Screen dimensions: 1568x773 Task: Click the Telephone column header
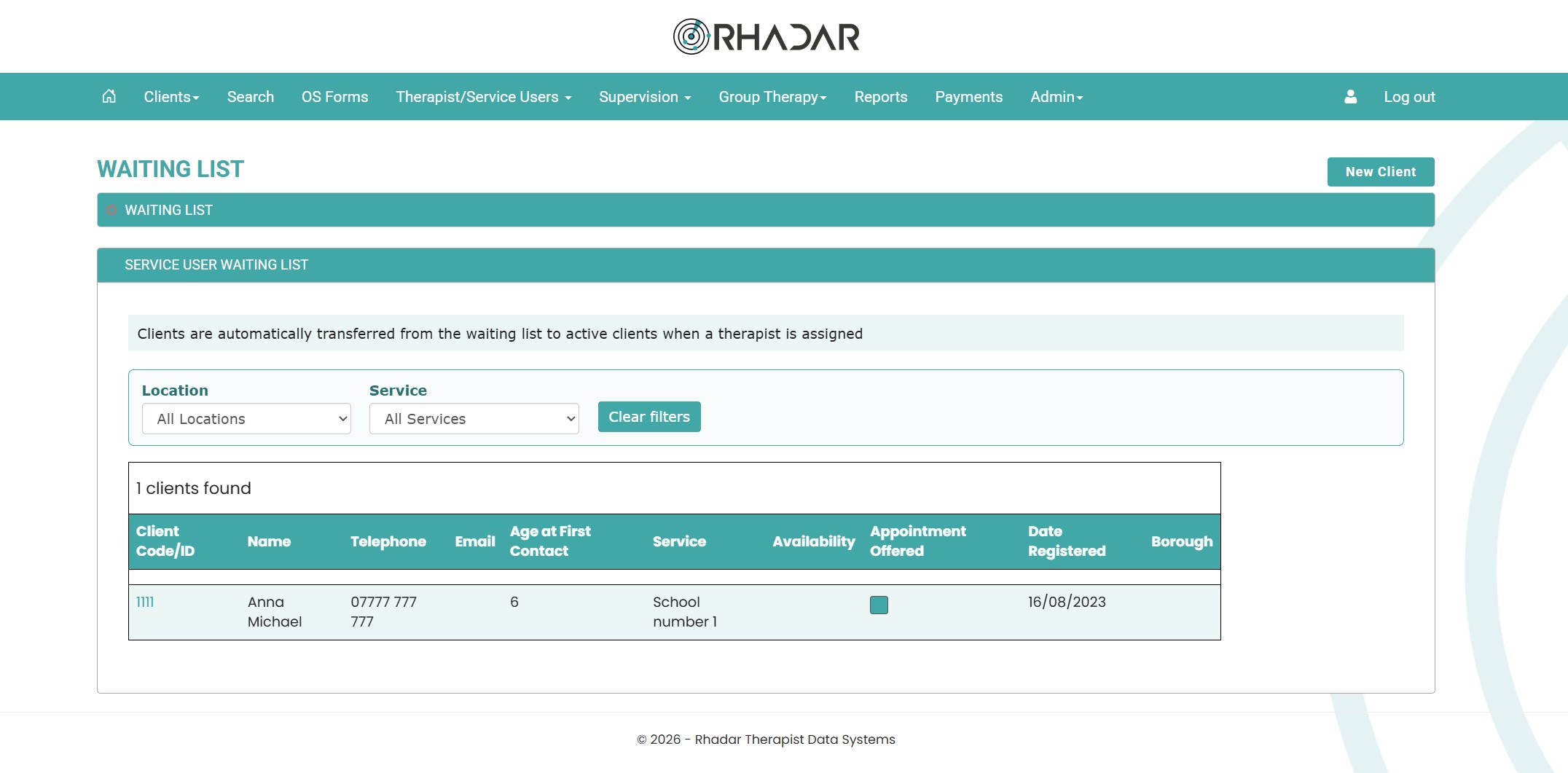(388, 541)
